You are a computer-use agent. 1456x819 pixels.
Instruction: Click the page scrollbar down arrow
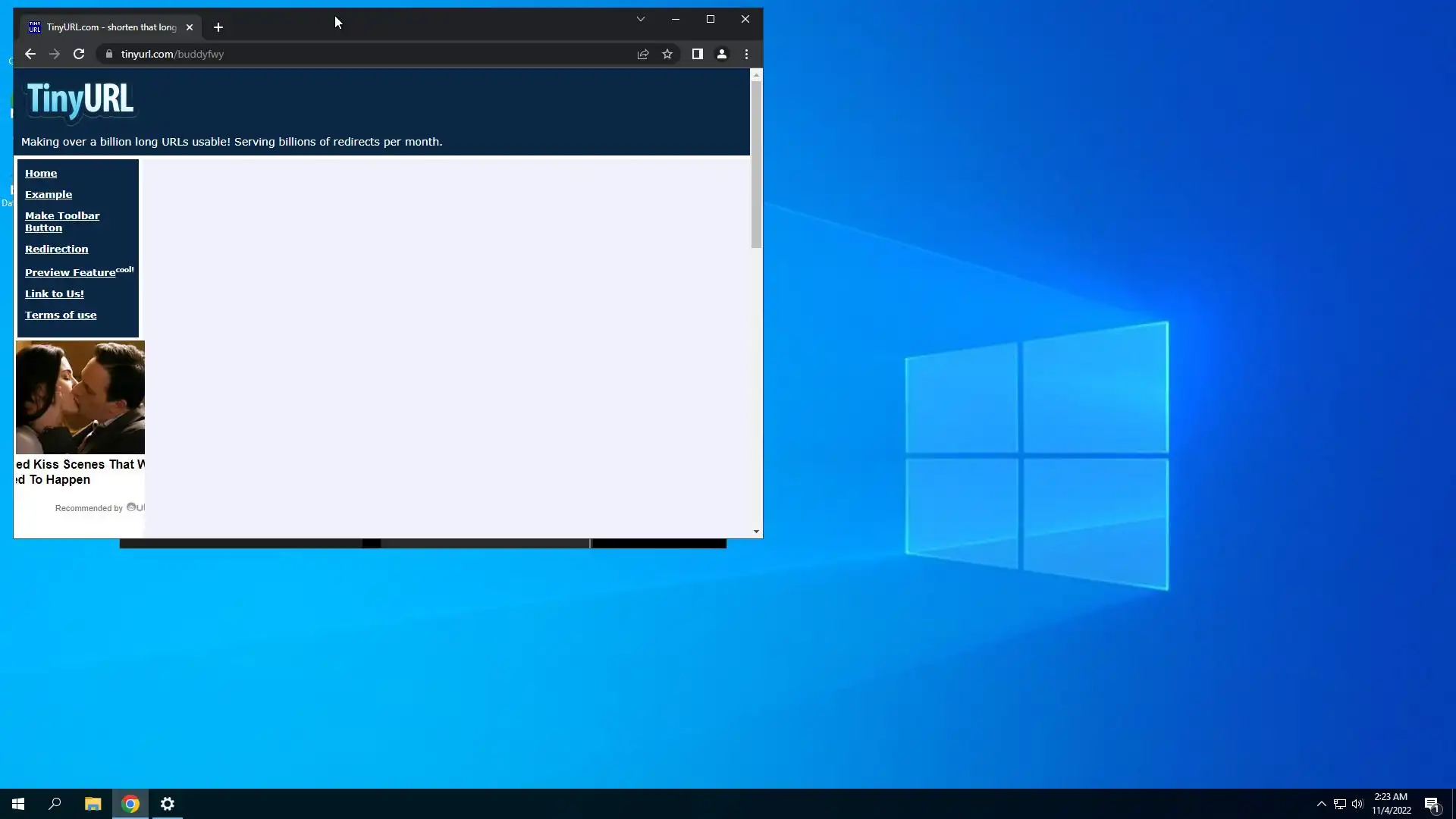click(756, 532)
